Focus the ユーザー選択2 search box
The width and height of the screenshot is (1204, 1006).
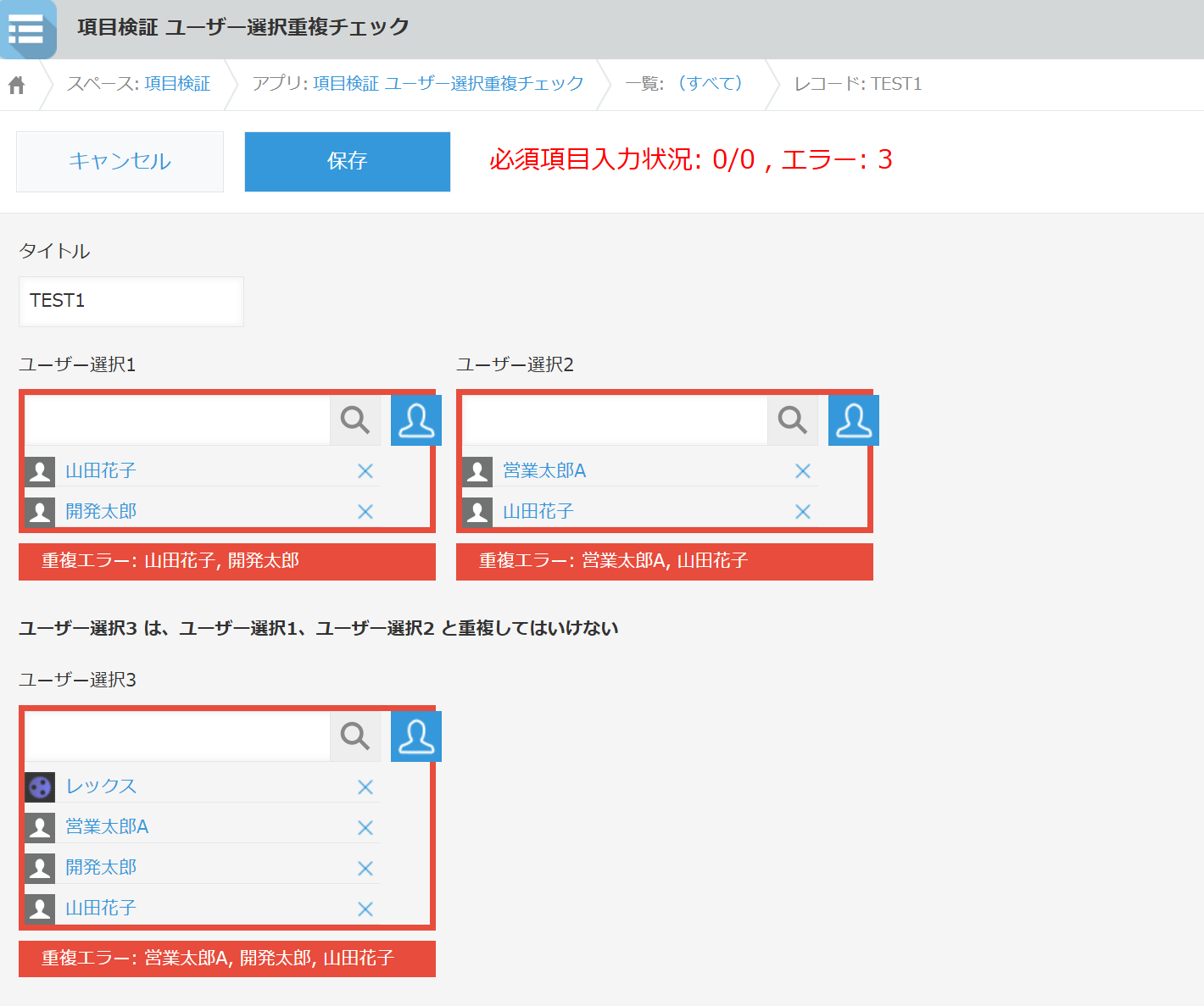coord(615,420)
